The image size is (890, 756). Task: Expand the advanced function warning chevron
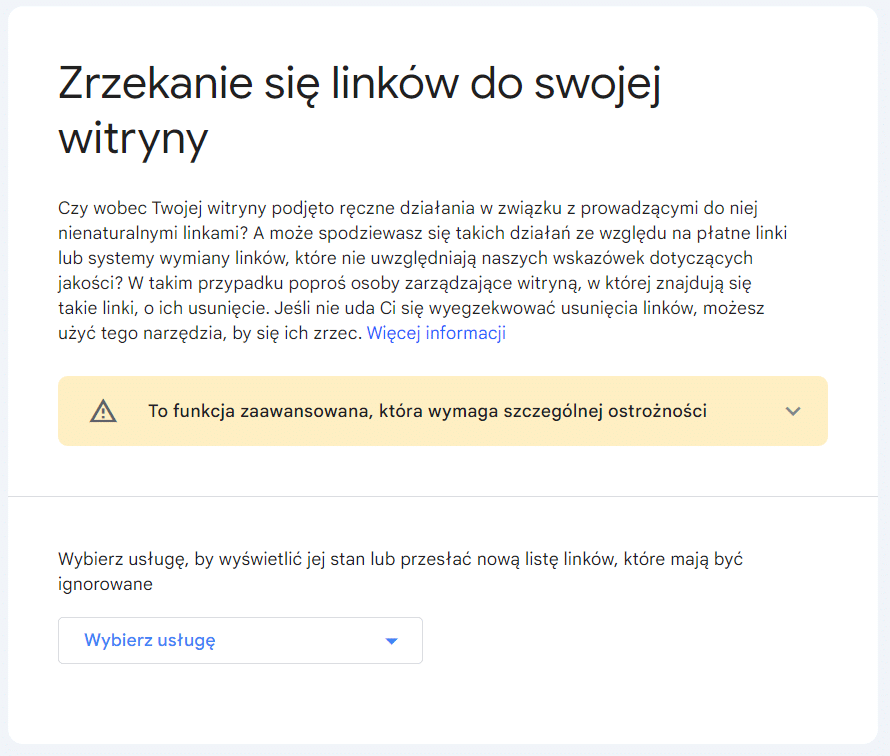coord(793,411)
